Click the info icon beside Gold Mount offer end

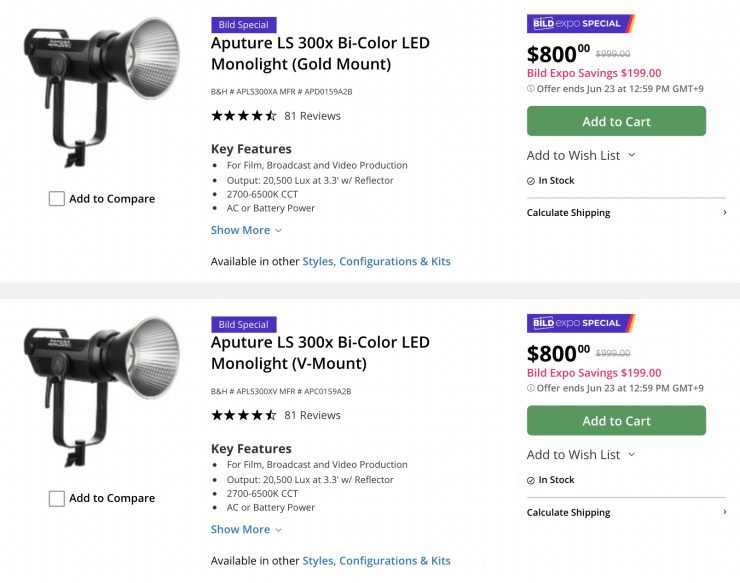(531, 88)
